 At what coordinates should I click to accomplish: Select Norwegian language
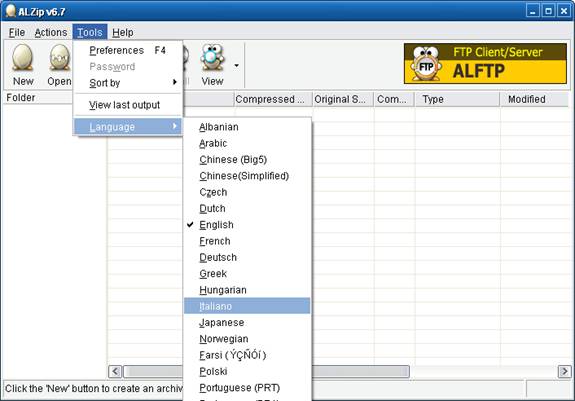247,339
